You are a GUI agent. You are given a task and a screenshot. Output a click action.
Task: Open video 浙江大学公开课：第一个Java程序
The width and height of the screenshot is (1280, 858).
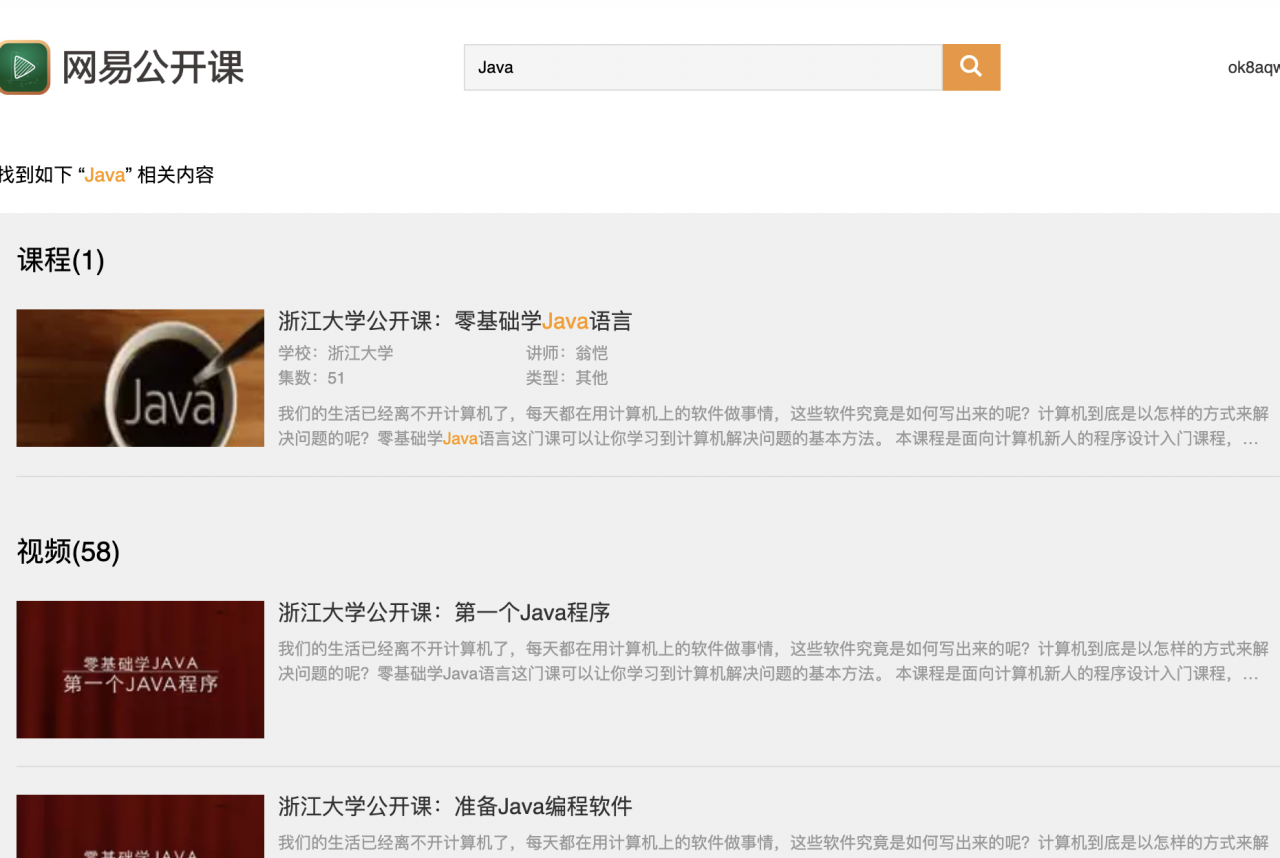point(444,612)
